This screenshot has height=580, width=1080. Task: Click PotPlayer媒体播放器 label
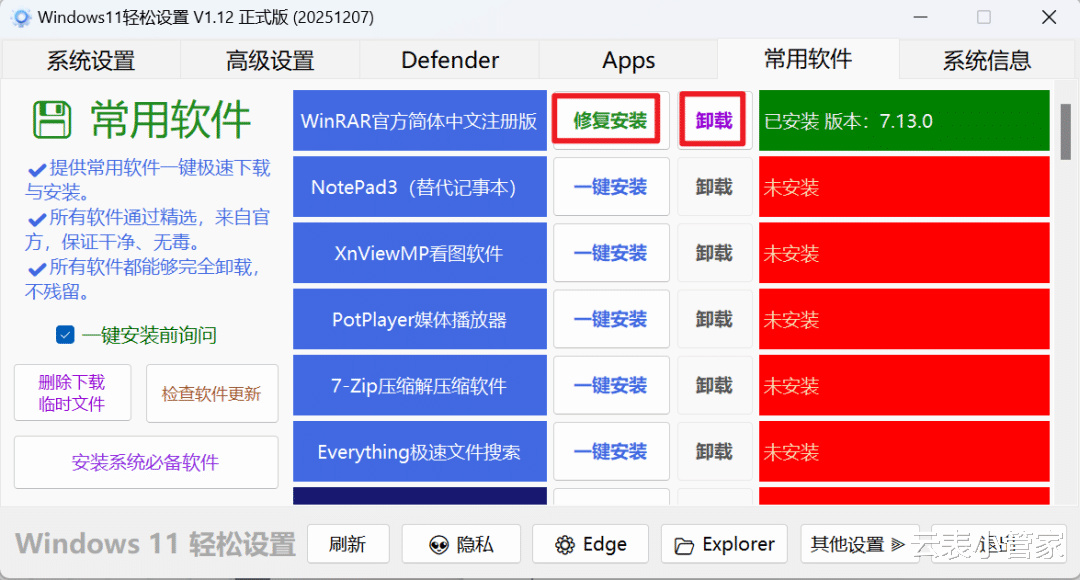tap(419, 319)
